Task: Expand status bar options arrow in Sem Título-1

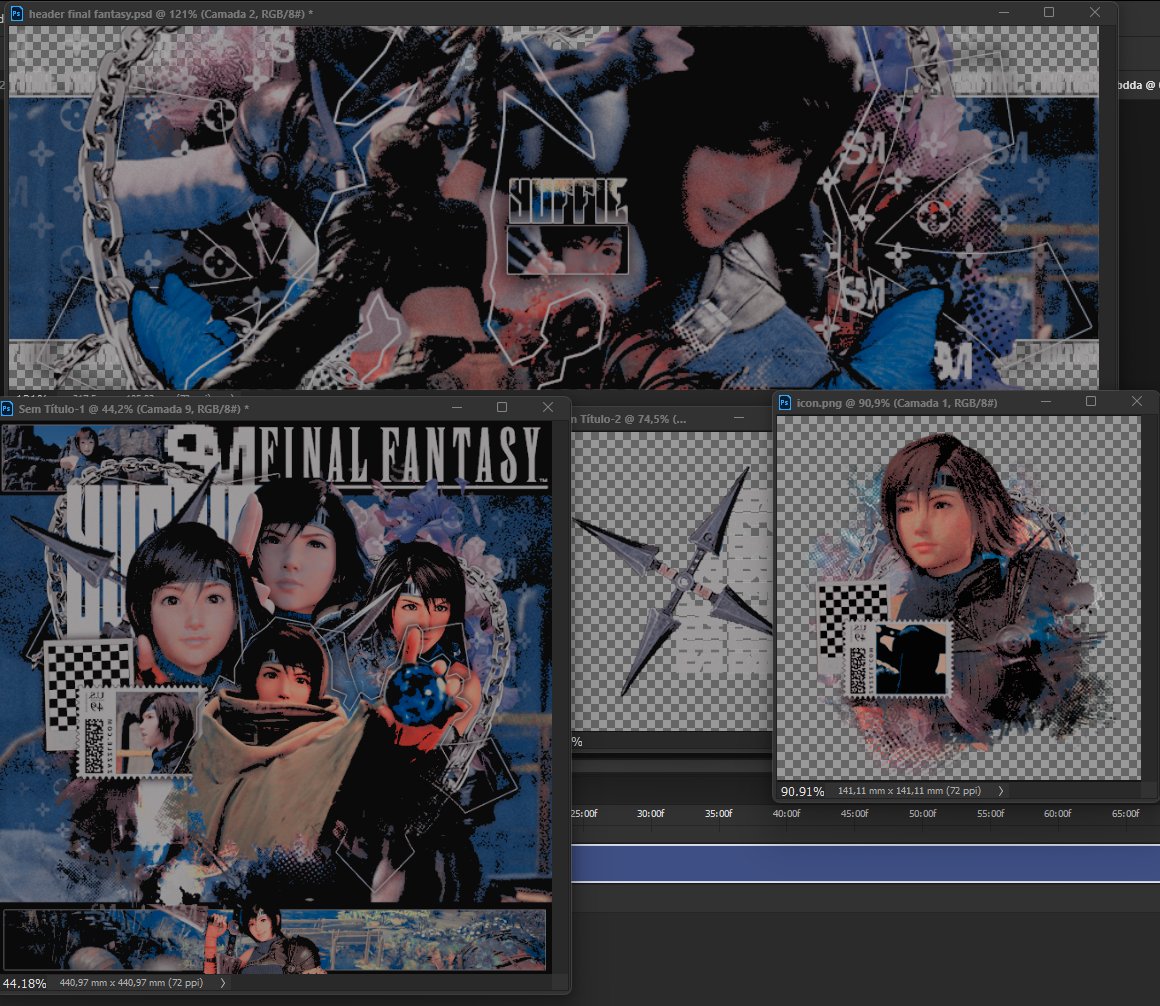Action: tap(223, 983)
